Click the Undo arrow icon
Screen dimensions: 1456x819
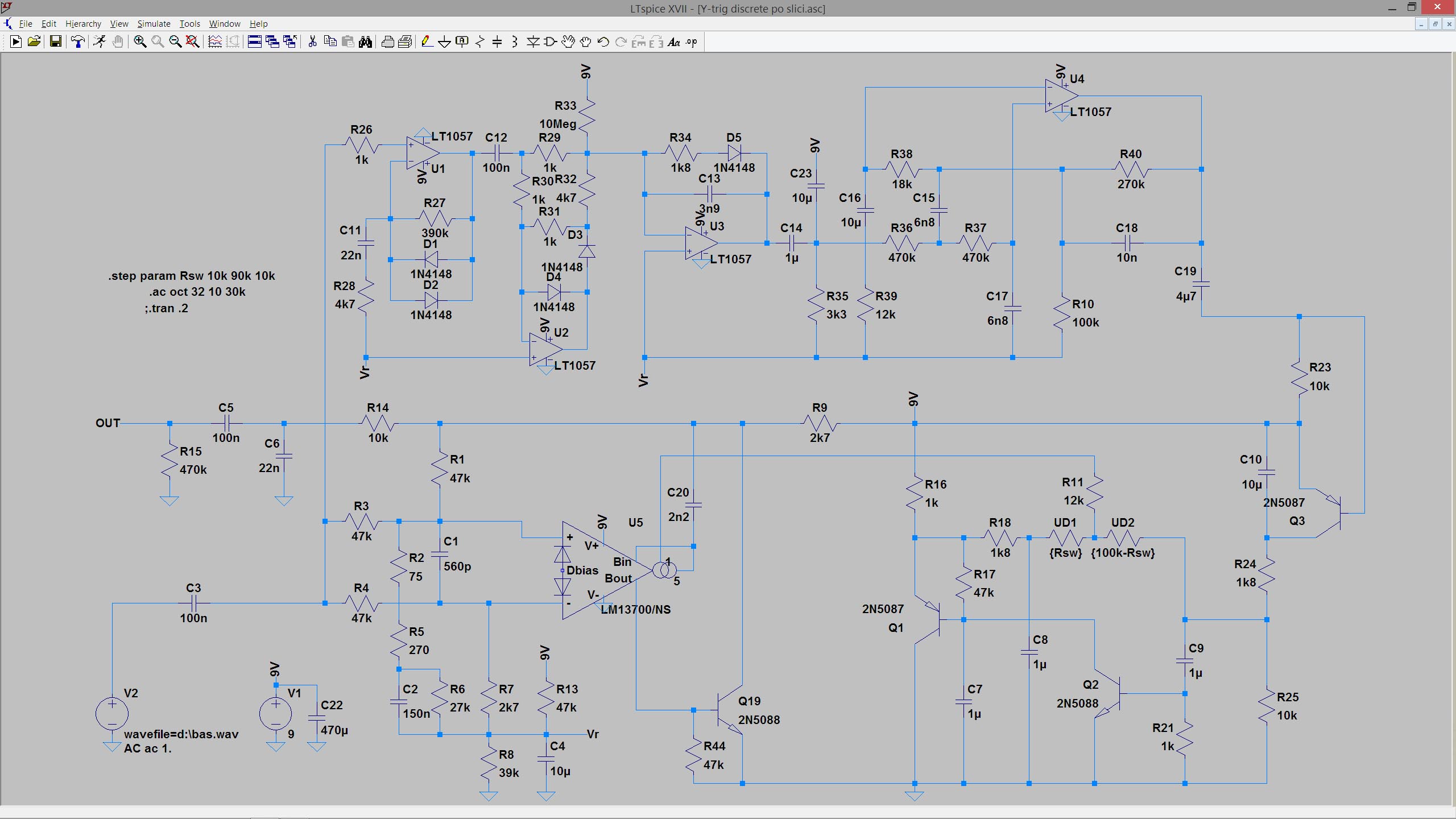point(603,42)
